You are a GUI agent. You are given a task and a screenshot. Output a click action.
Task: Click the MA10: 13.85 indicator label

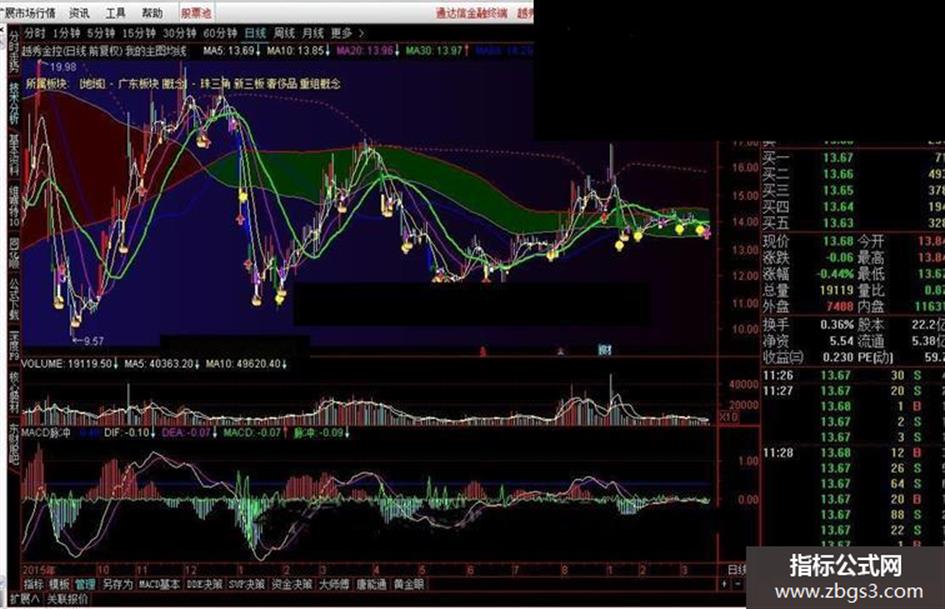[x=298, y=51]
